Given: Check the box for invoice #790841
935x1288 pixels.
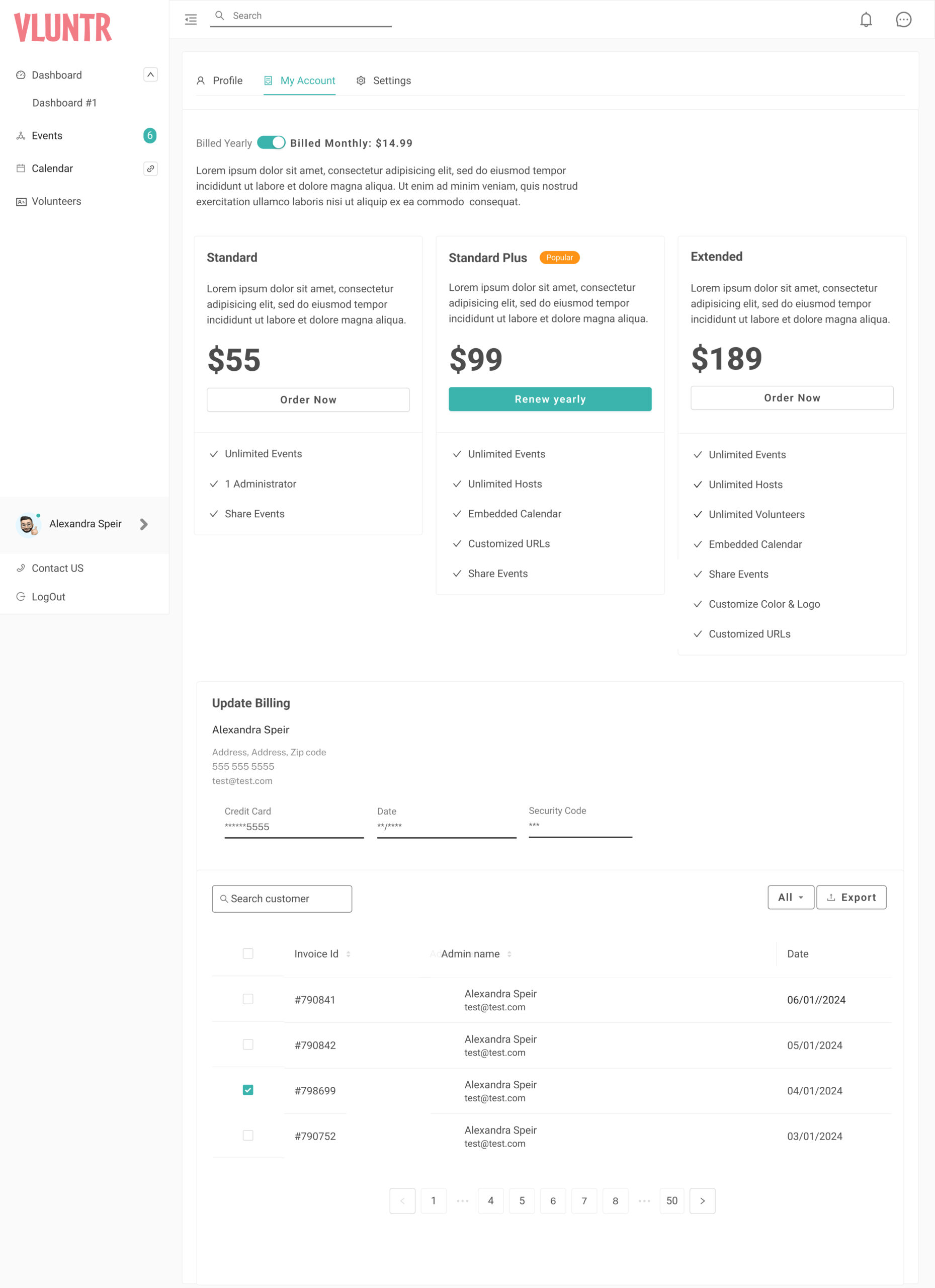Looking at the screenshot, I should coord(248,999).
